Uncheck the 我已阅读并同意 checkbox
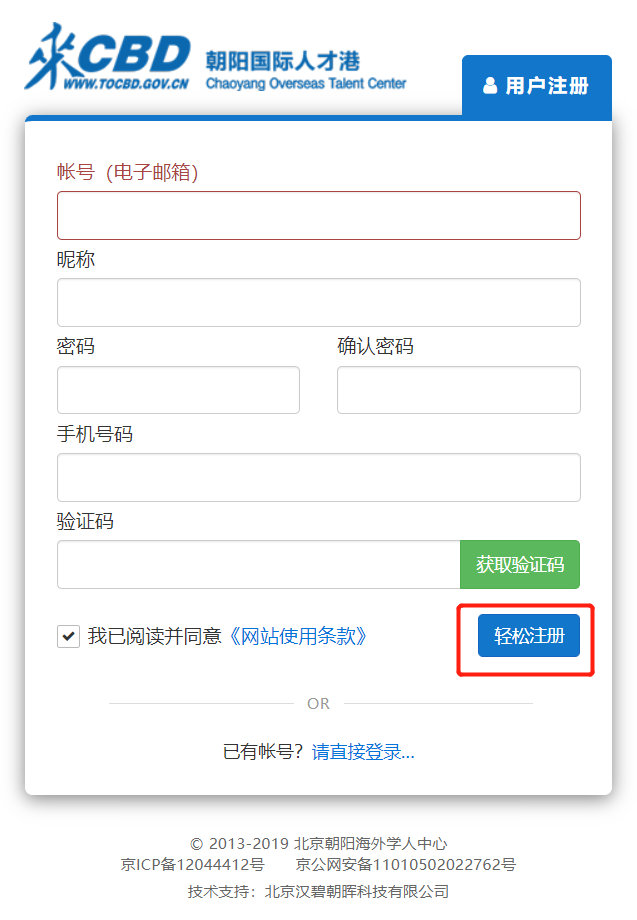 pyautogui.click(x=69, y=636)
